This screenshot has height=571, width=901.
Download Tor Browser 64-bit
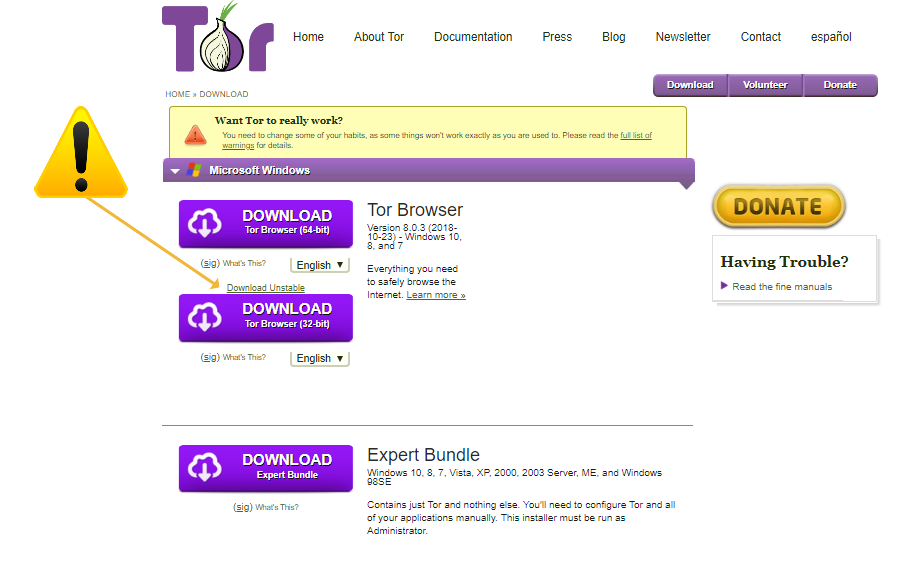pyautogui.click(x=265, y=223)
